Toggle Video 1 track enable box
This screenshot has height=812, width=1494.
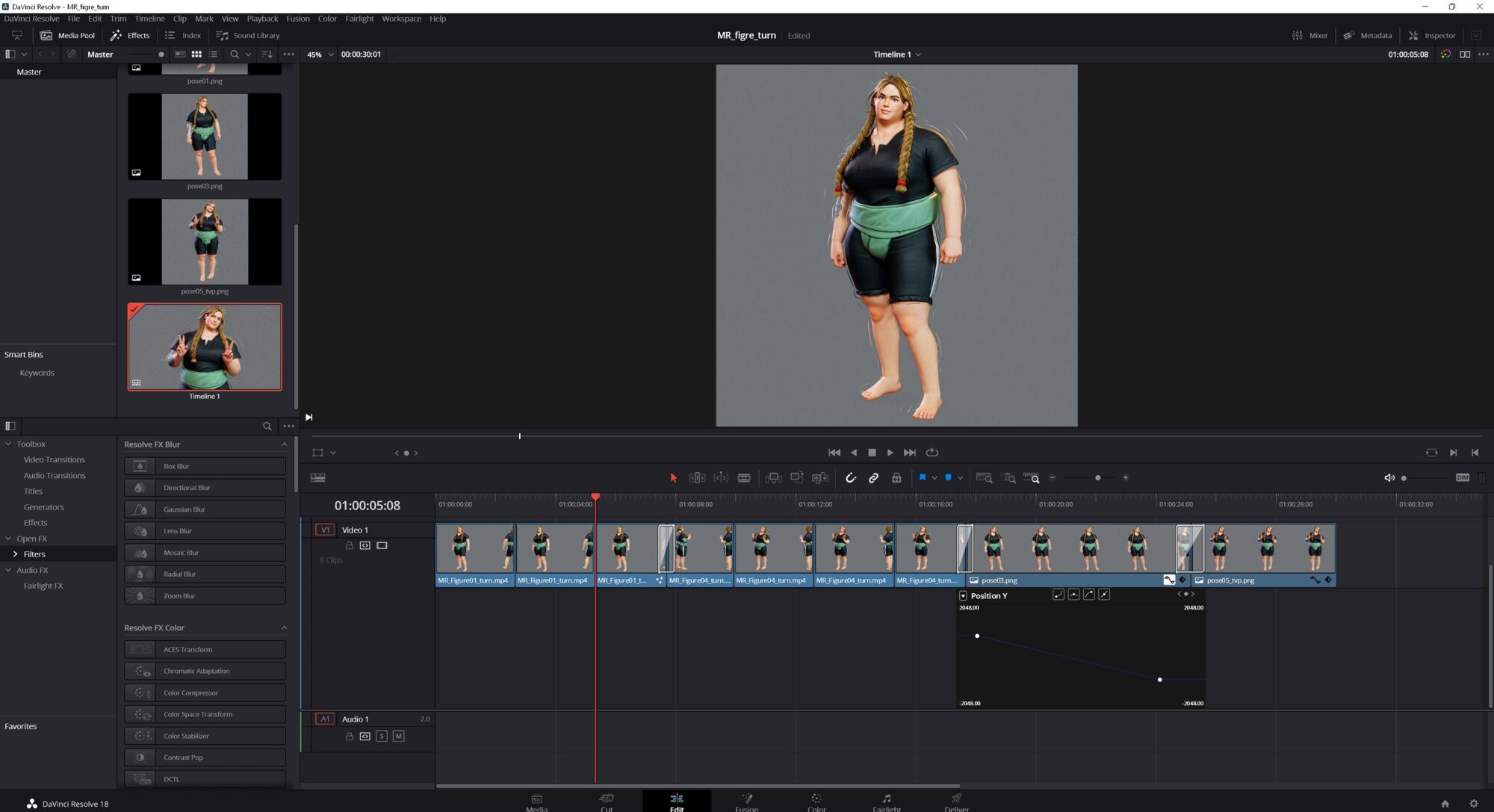[382, 546]
